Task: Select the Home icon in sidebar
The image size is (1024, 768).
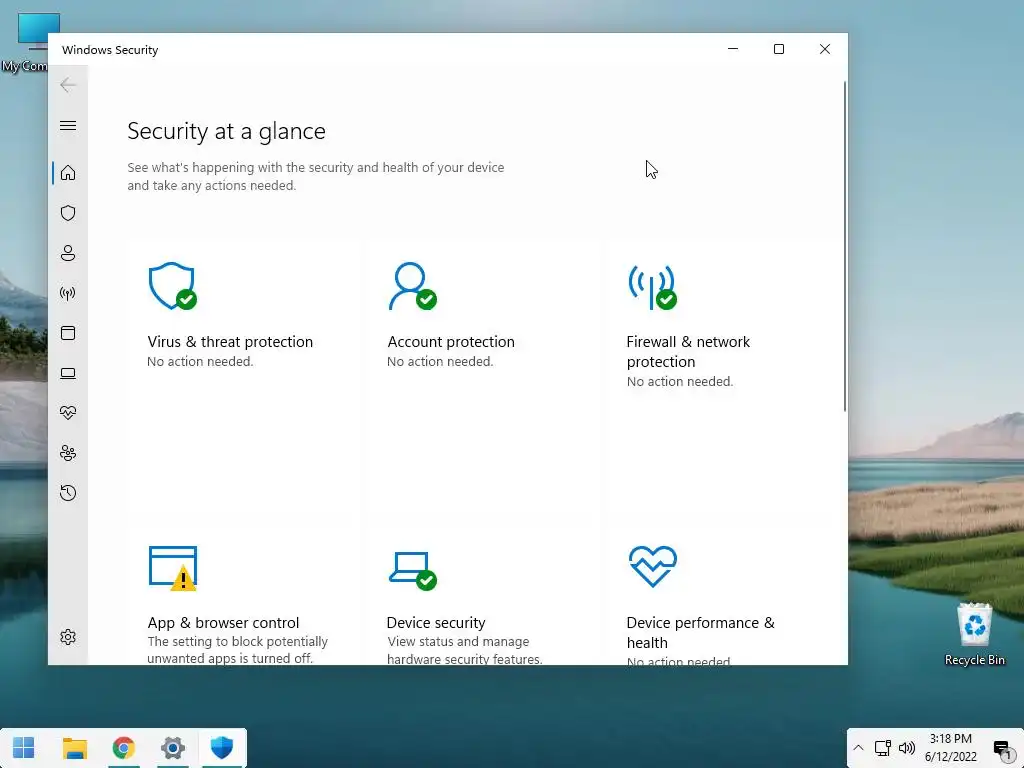Action: pyautogui.click(x=68, y=172)
